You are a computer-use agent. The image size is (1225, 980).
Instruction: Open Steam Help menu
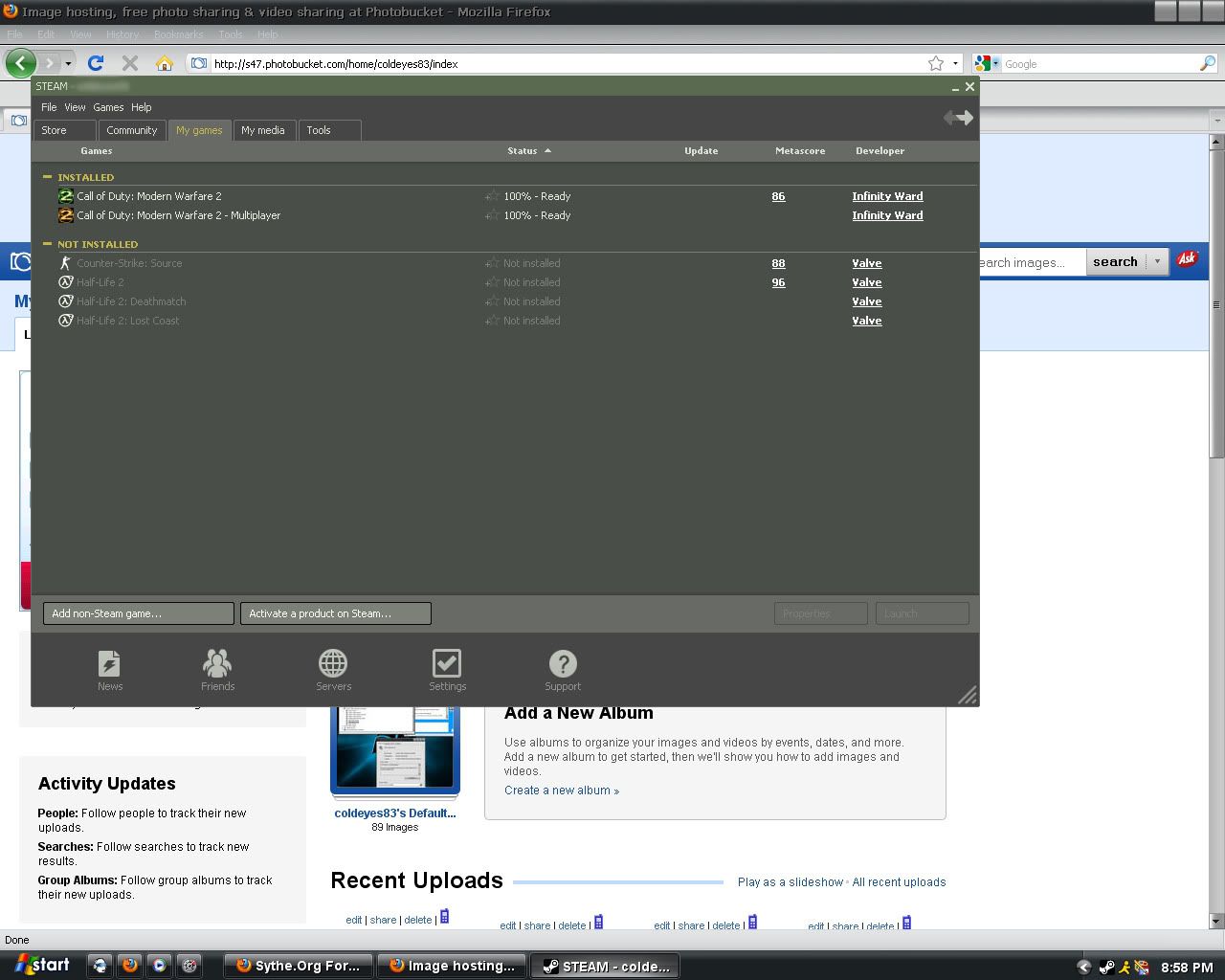142,107
